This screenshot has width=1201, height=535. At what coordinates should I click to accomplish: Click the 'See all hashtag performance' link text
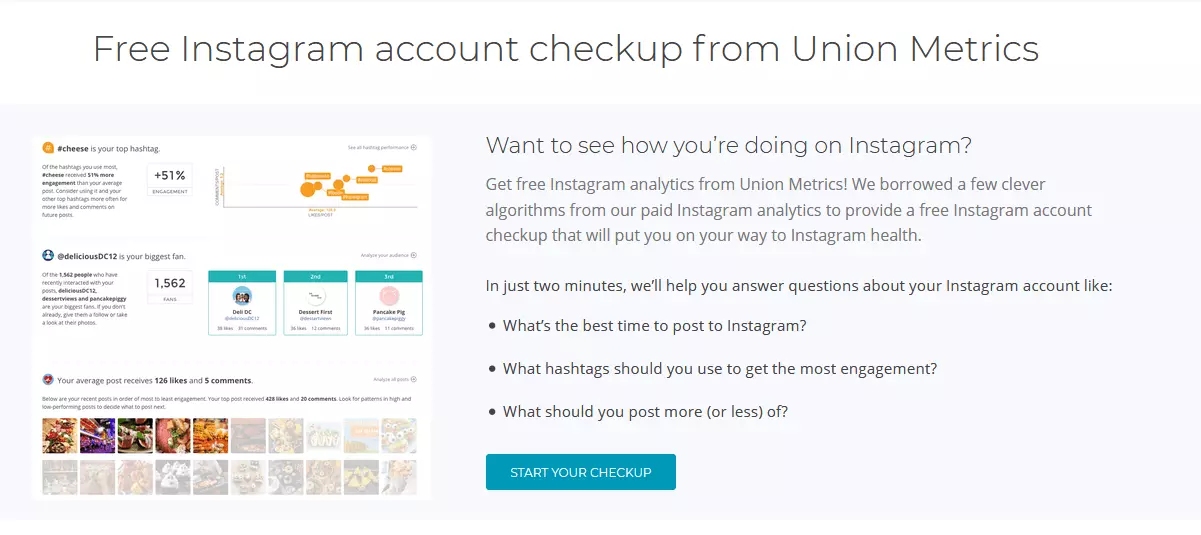click(x=378, y=147)
